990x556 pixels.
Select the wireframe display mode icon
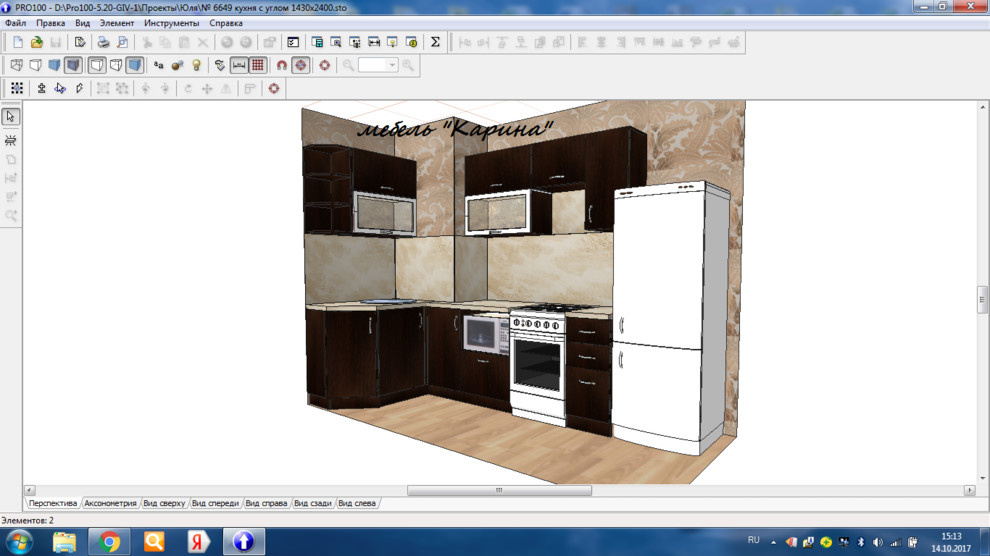pyautogui.click(x=16, y=65)
